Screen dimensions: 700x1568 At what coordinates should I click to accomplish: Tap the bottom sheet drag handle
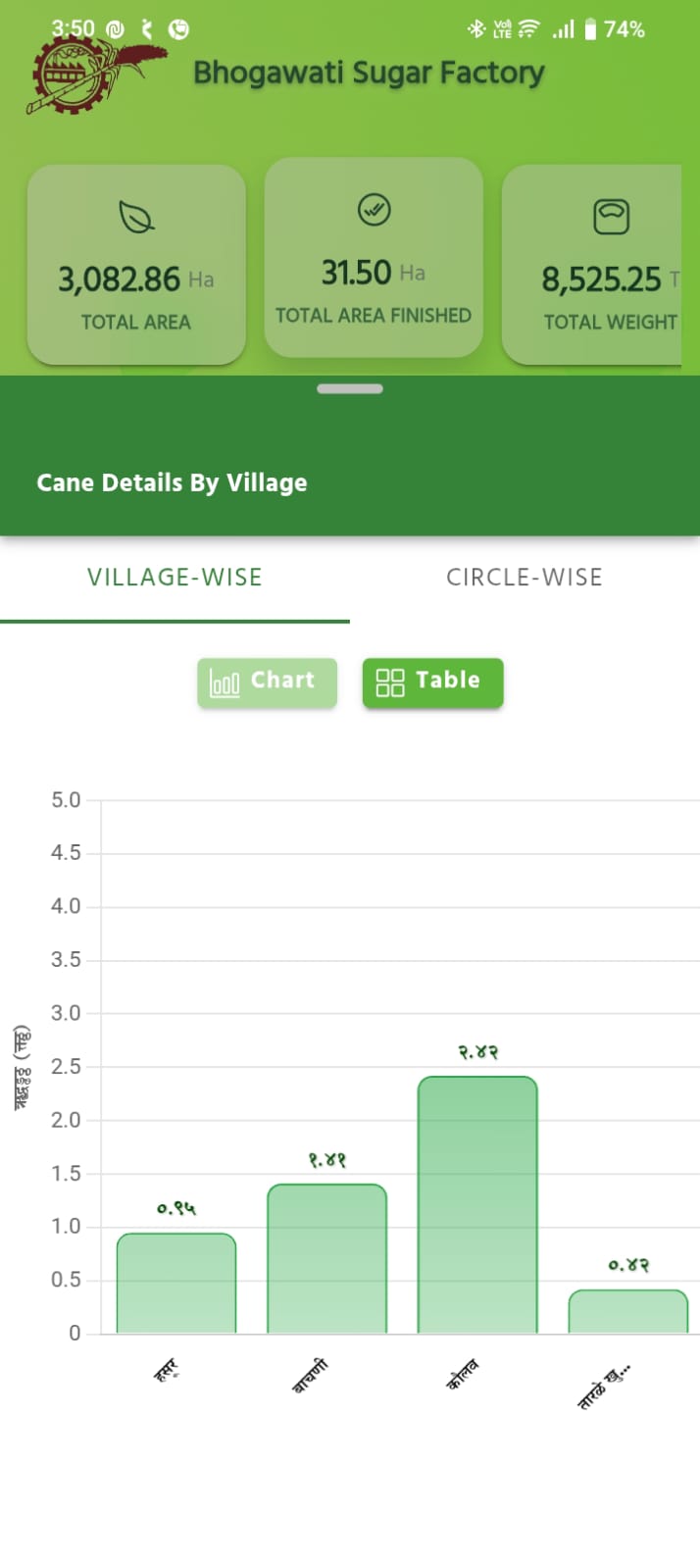(x=350, y=389)
